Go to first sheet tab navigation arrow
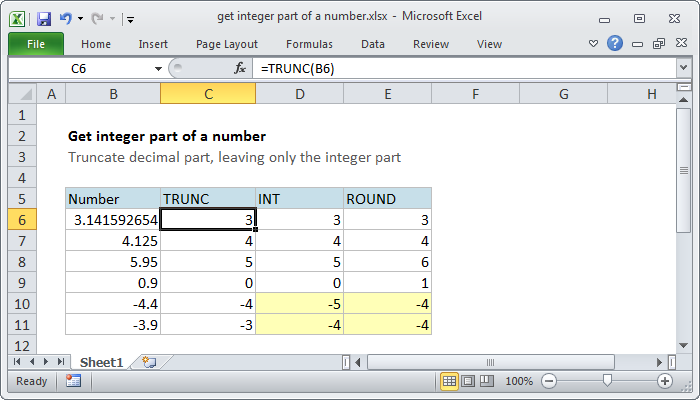The width and height of the screenshot is (700, 400). point(17,362)
